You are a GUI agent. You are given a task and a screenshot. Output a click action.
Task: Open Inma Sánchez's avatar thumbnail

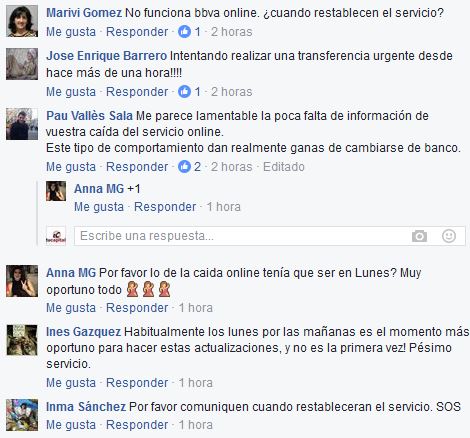point(22,415)
